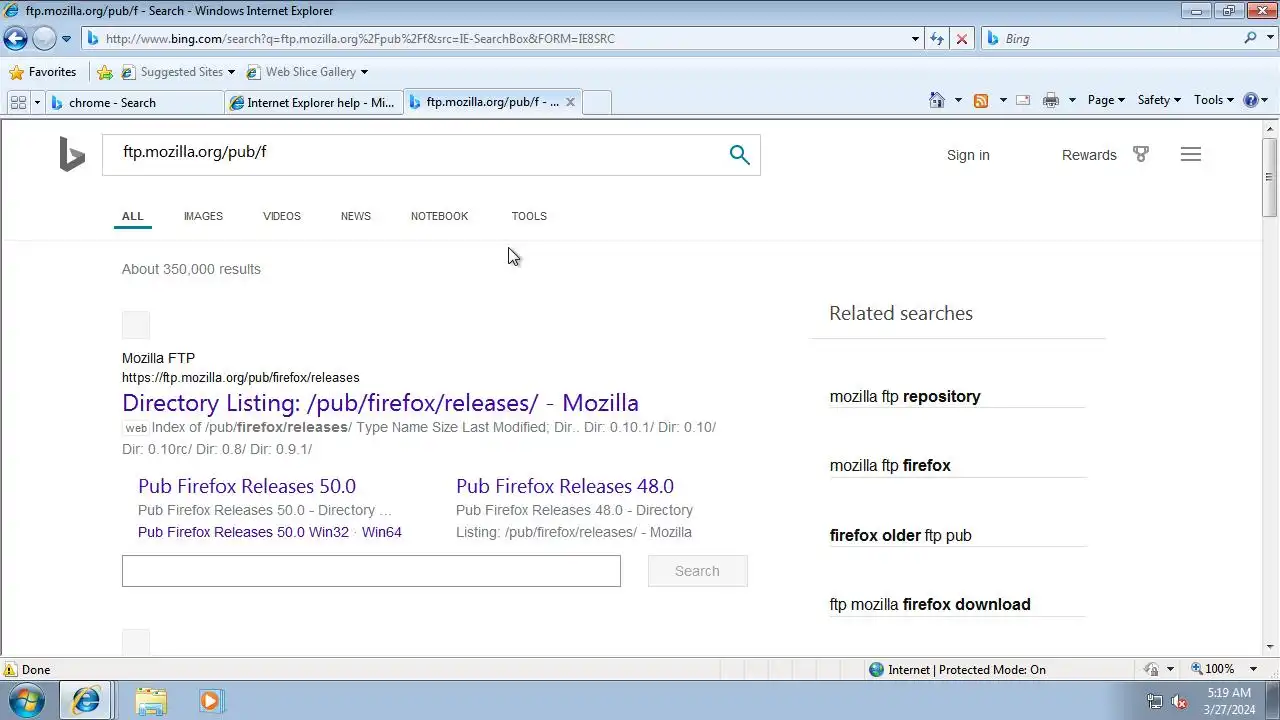Open the Tools menu
The height and width of the screenshot is (720, 1280).
1214,100
